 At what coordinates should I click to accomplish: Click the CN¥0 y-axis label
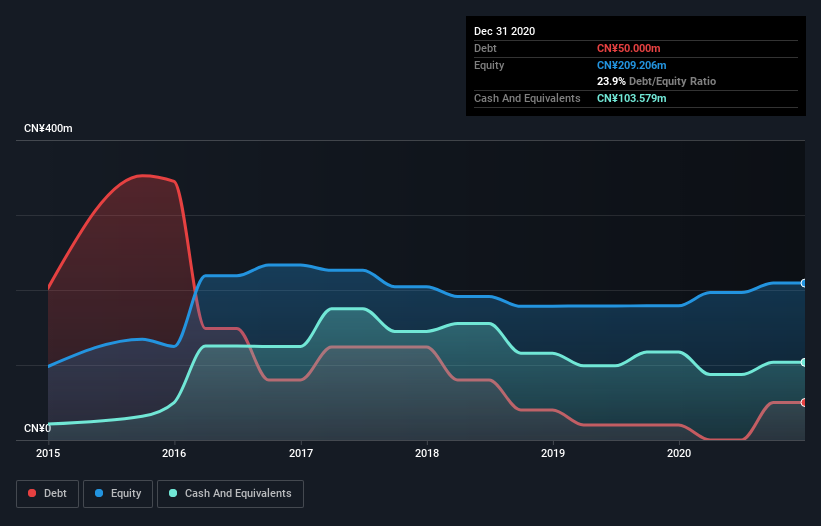37,428
